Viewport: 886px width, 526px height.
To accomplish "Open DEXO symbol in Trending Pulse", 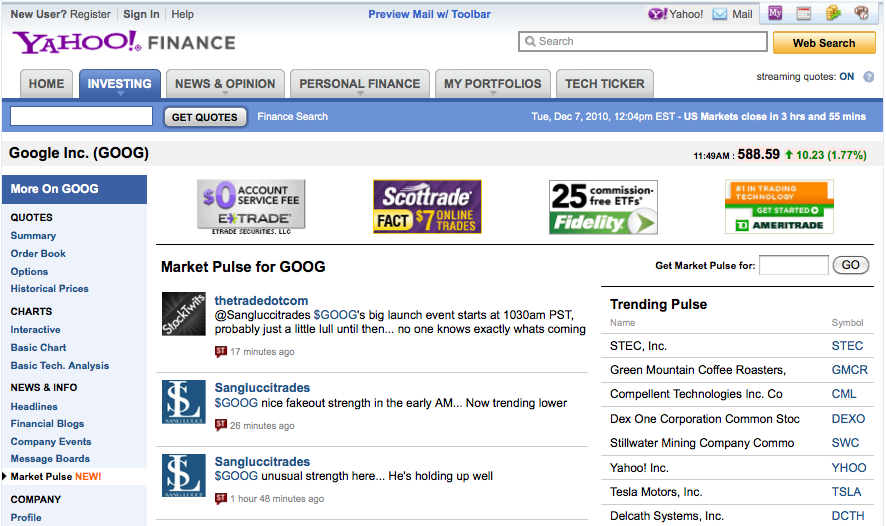I will (848, 419).
